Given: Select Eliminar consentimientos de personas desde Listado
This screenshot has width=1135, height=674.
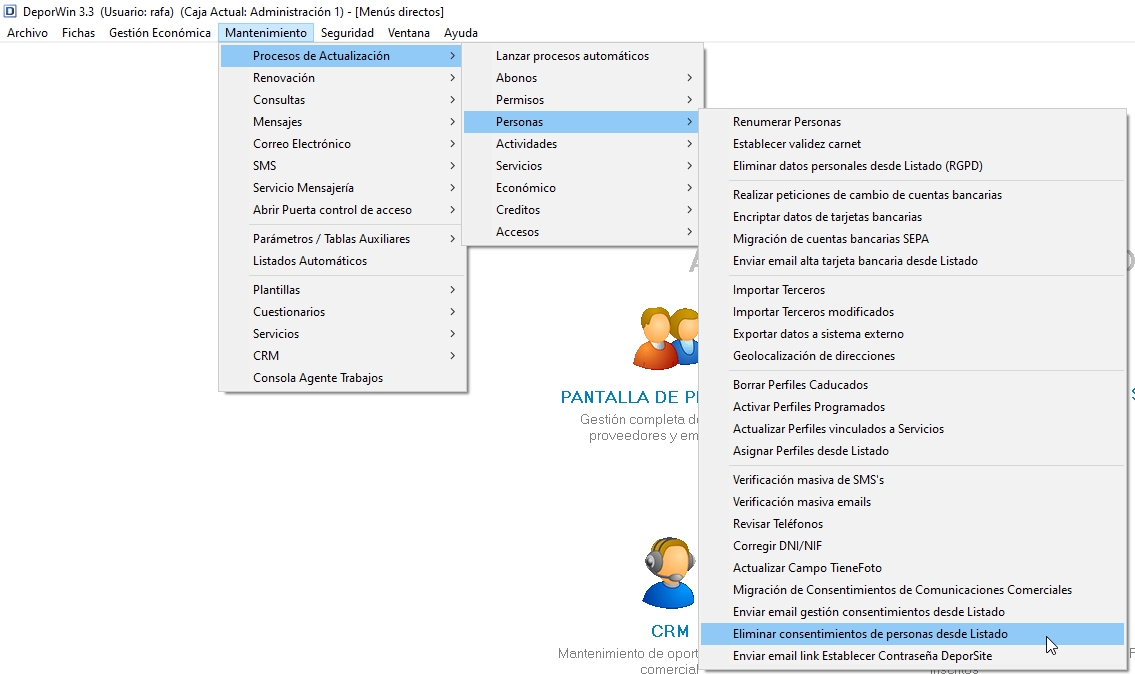Looking at the screenshot, I should point(912,634).
